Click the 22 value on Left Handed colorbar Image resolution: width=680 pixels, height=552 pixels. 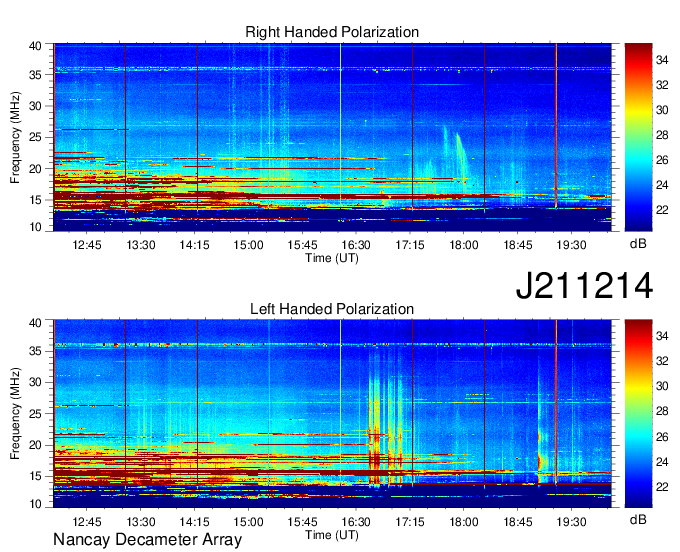662,487
